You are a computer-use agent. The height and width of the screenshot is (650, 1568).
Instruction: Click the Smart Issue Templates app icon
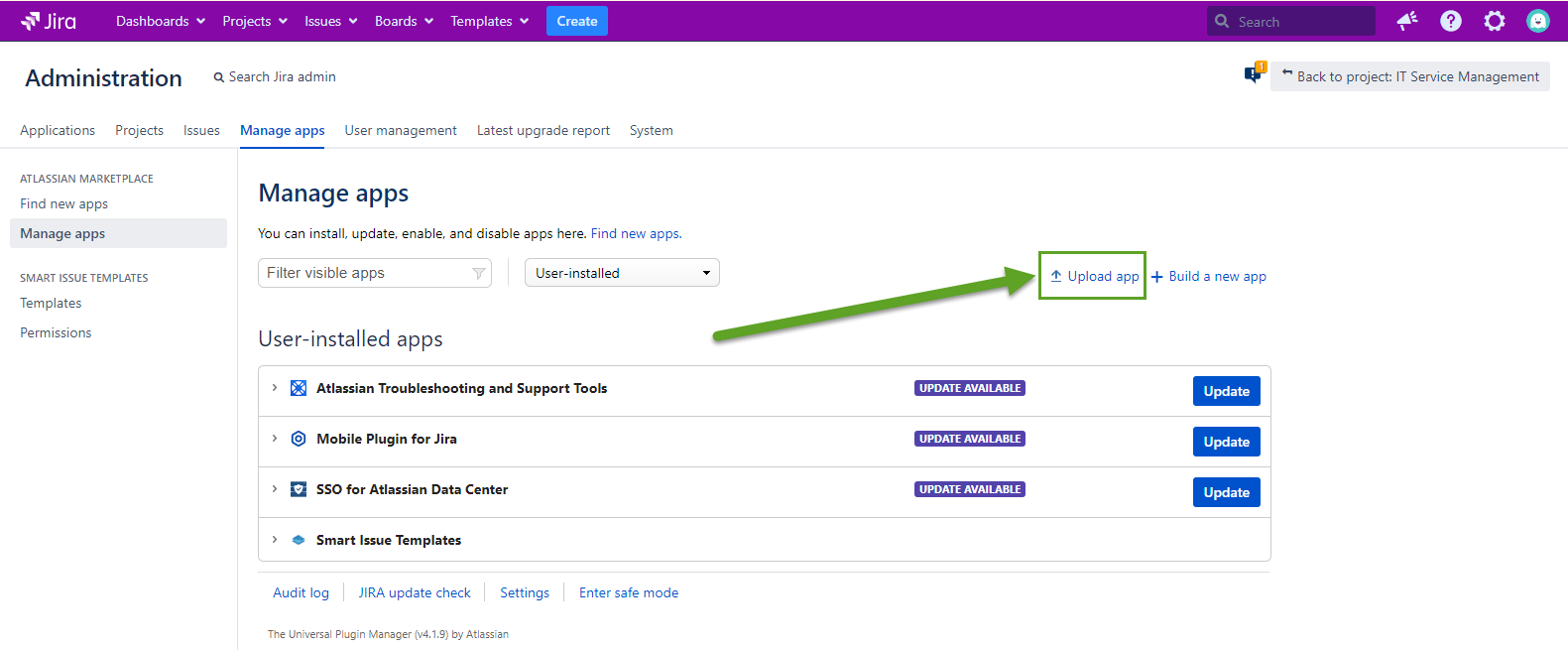click(299, 540)
